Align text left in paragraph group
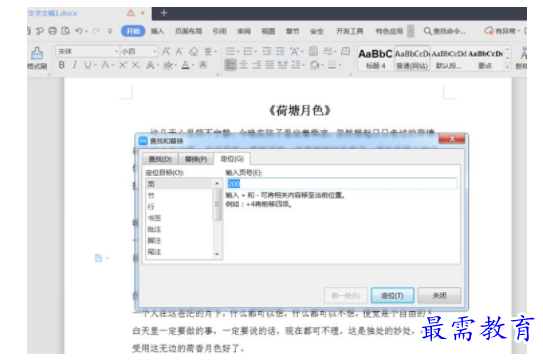 pyautogui.click(x=230, y=65)
